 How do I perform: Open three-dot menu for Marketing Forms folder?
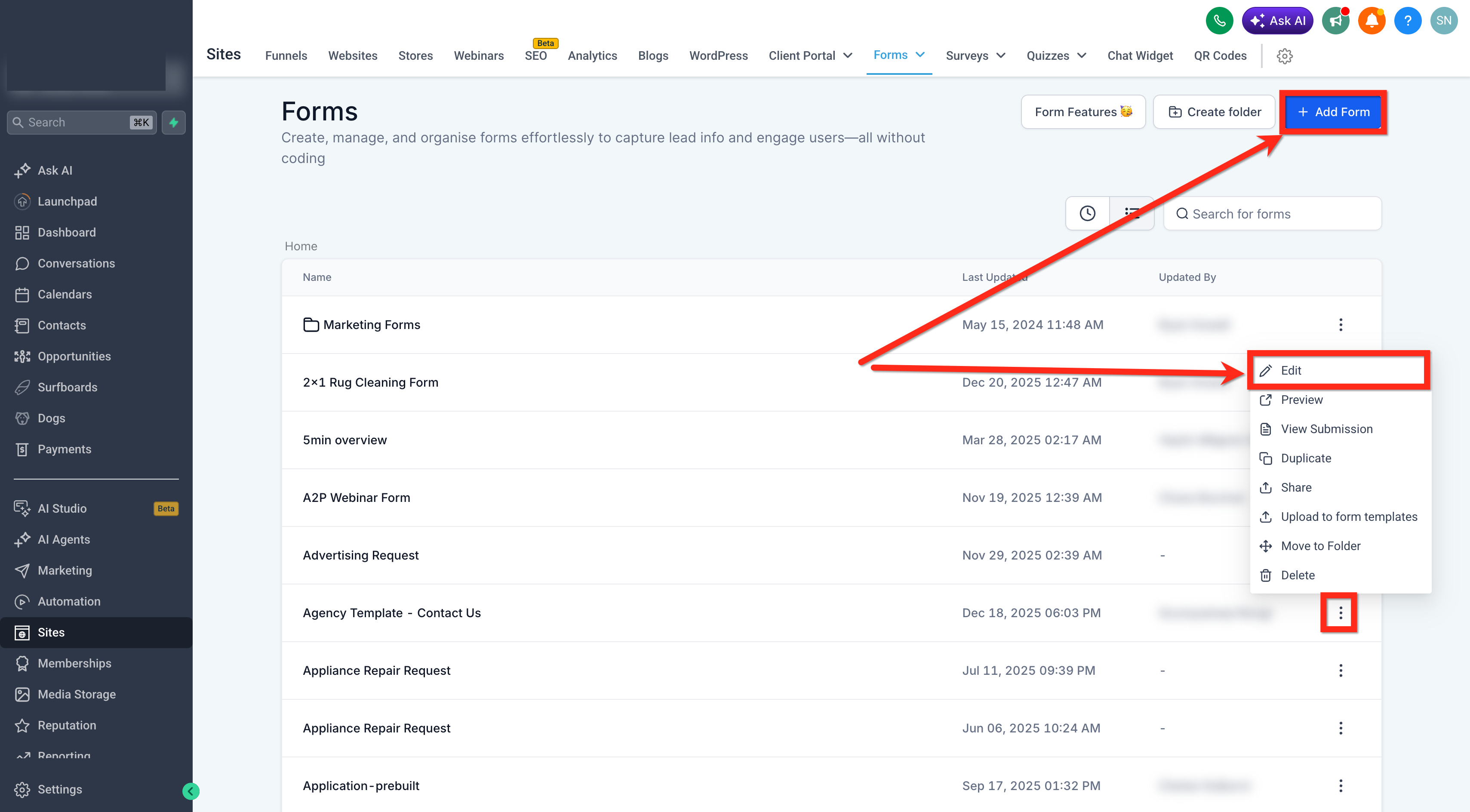1341,325
